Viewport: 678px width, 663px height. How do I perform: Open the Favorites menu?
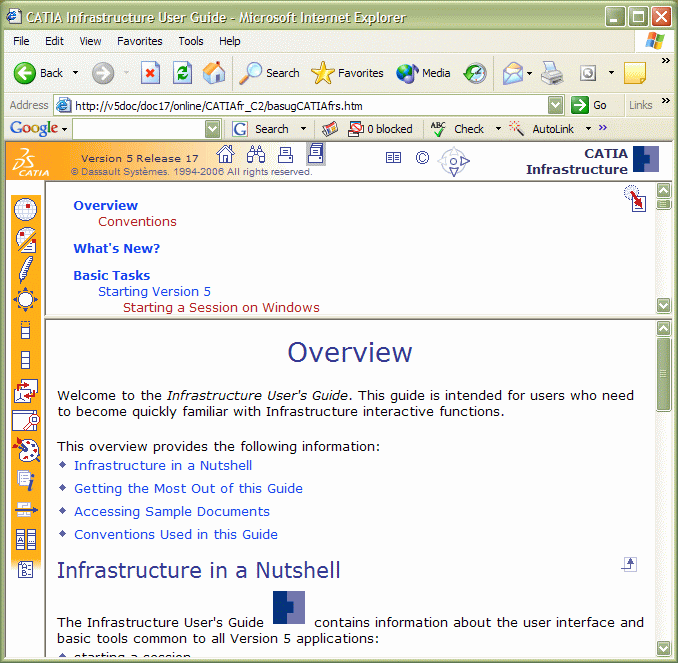coord(140,41)
